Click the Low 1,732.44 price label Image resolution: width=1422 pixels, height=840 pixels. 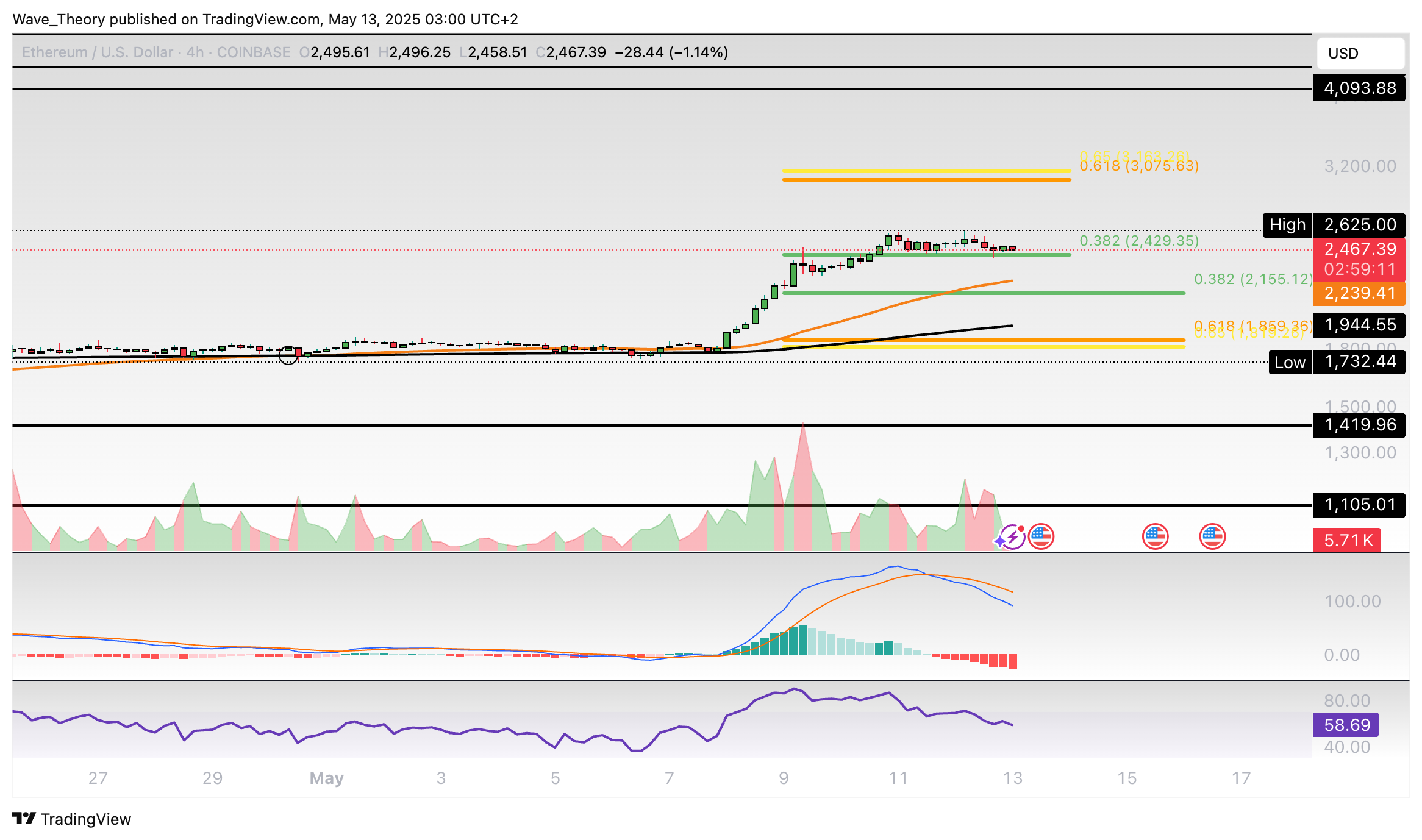tap(1359, 362)
